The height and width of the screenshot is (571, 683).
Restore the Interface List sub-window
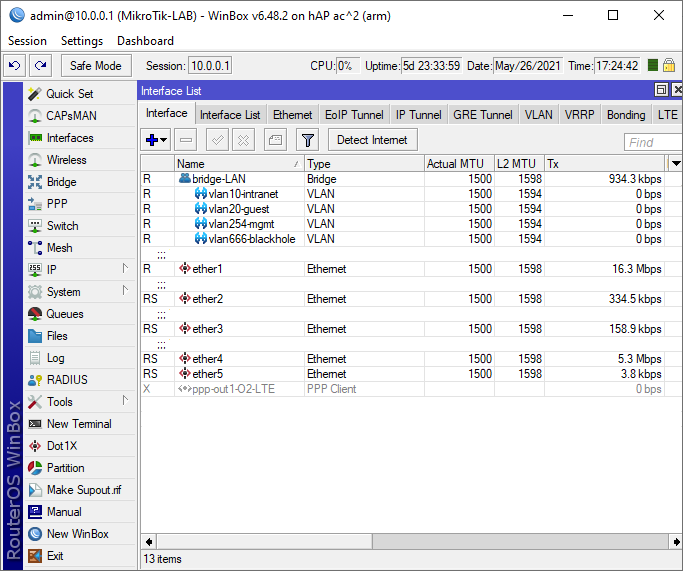[x=661, y=90]
